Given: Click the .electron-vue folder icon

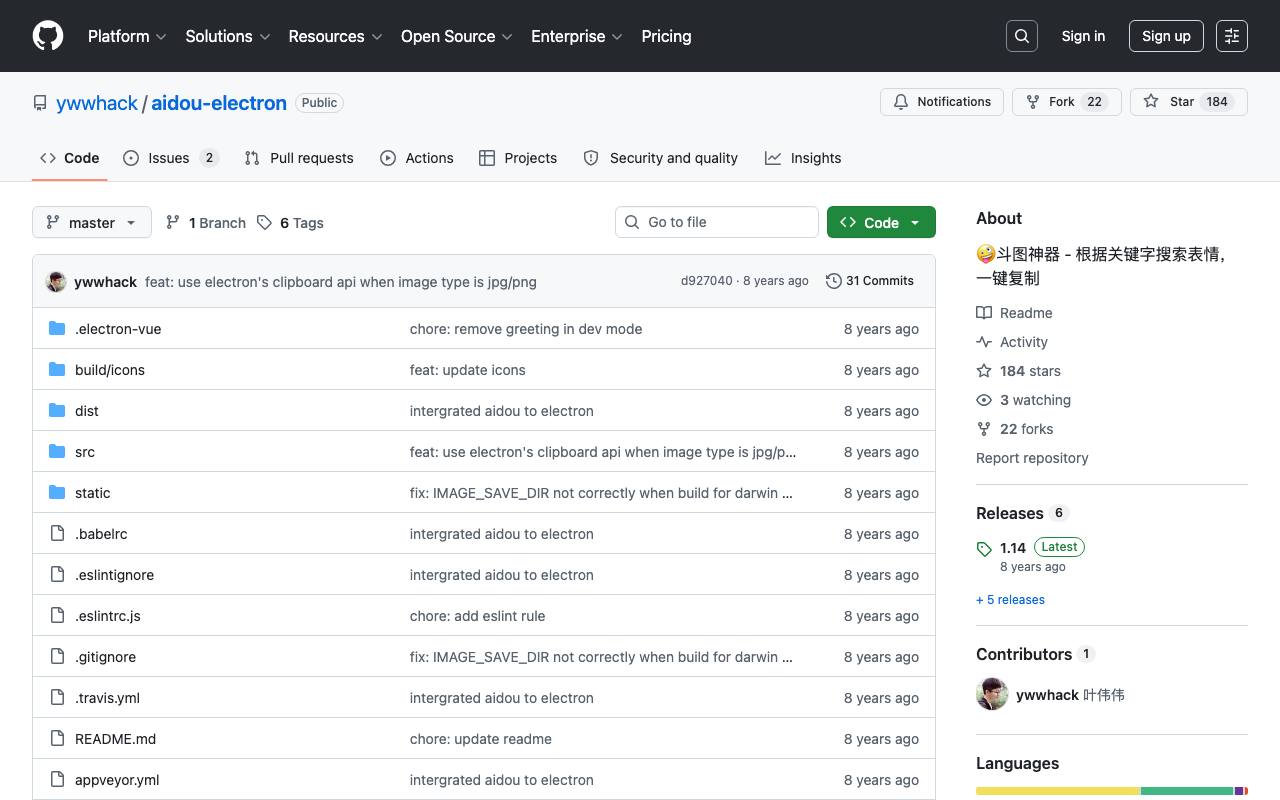Looking at the screenshot, I should 57,329.
